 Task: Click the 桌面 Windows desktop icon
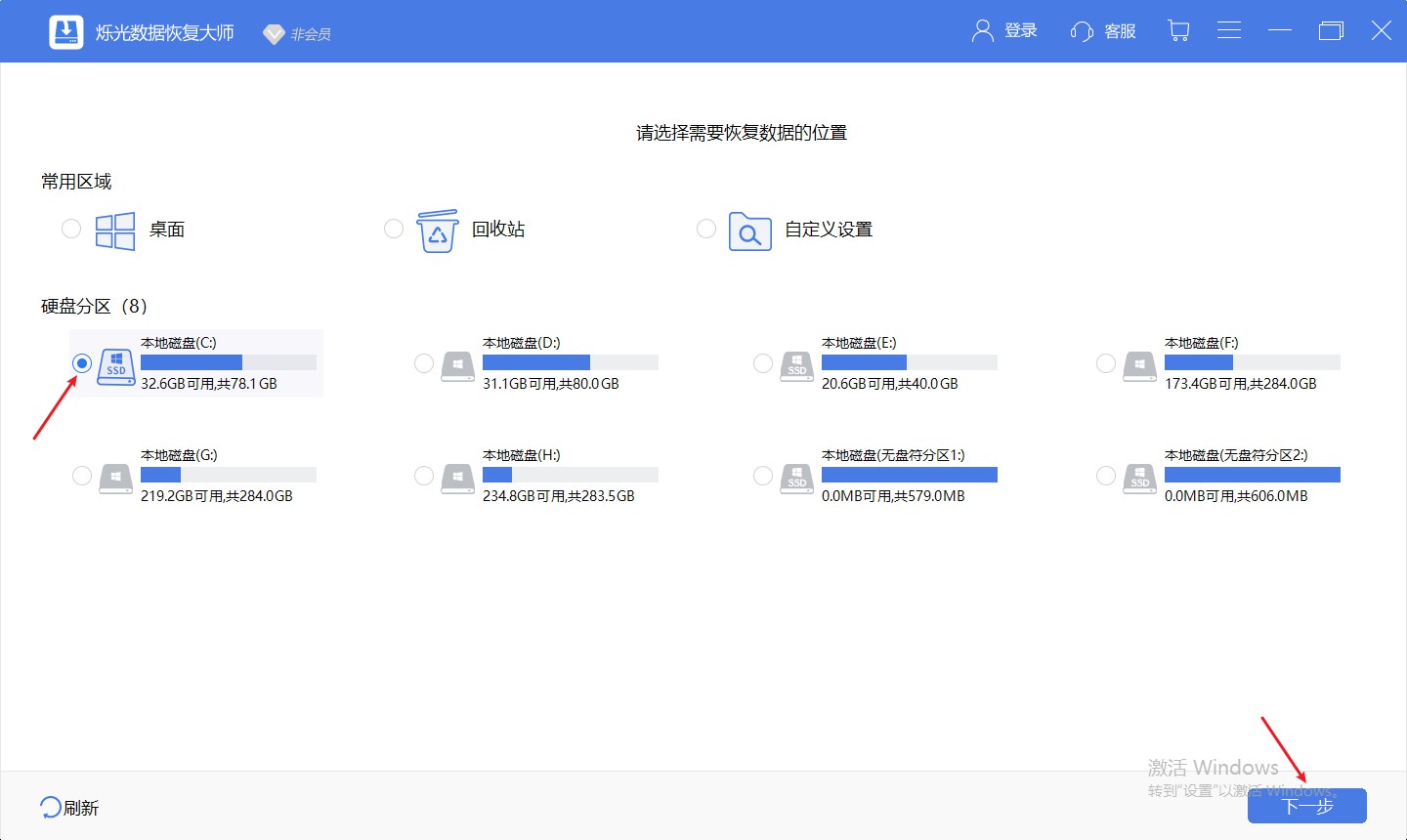114,229
